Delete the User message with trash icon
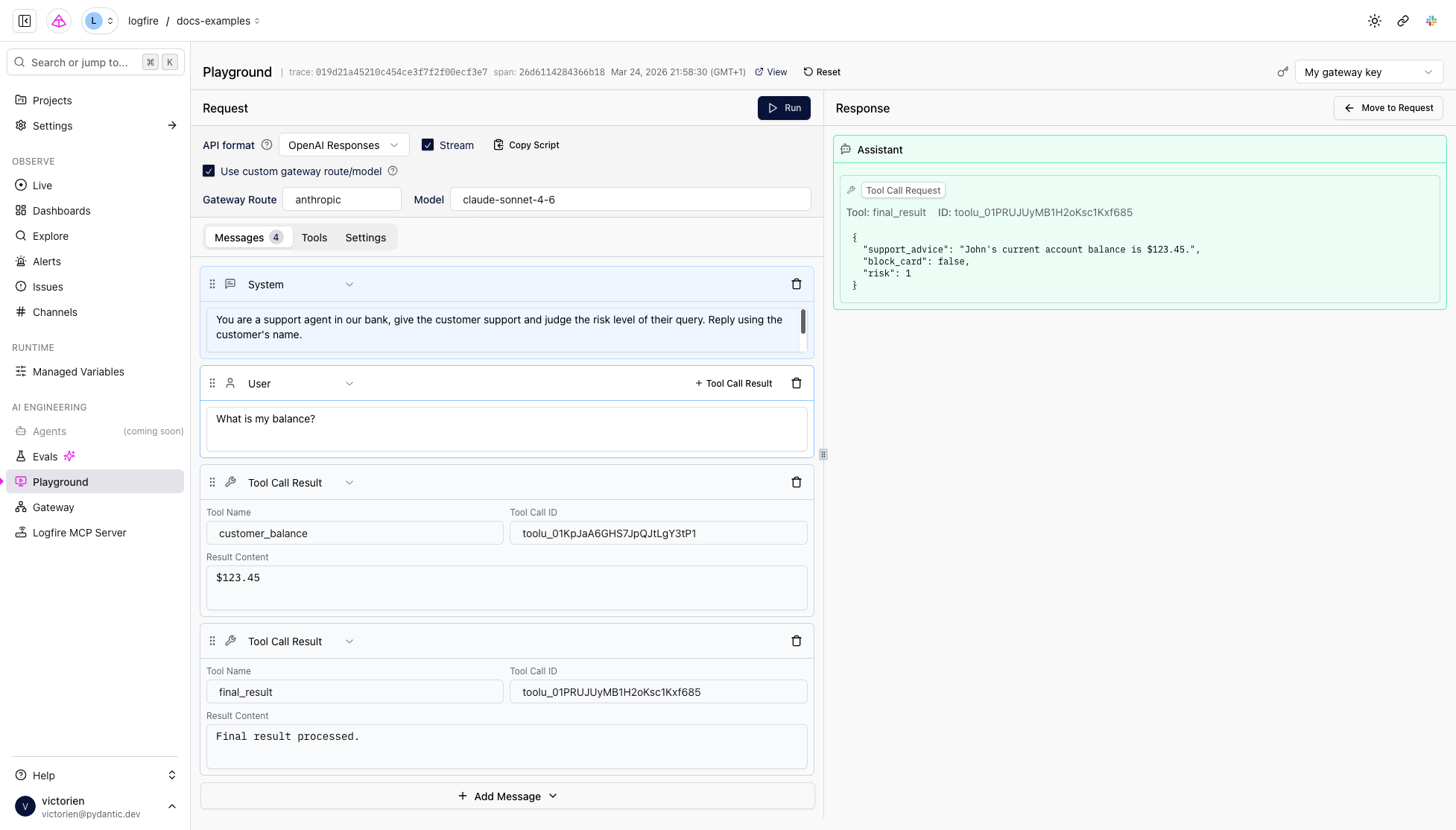Image resolution: width=1456 pixels, height=830 pixels. [x=796, y=384]
